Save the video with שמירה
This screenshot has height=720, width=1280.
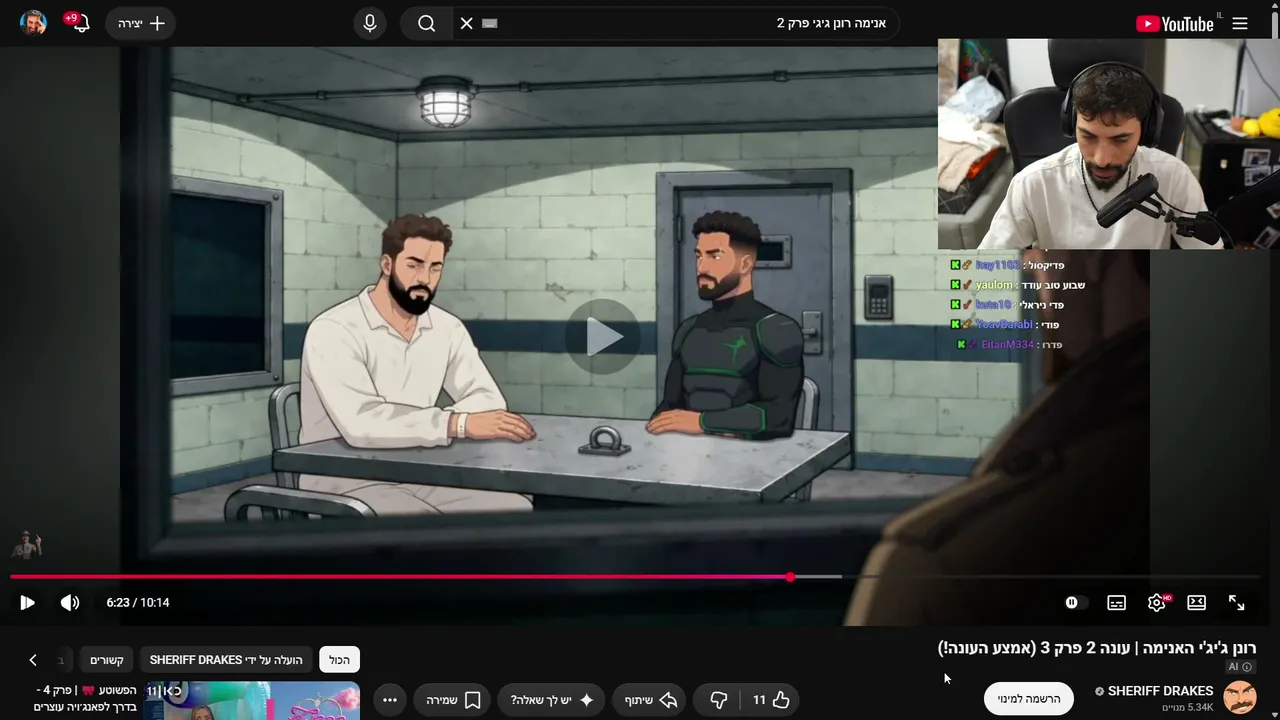pyautogui.click(x=454, y=700)
